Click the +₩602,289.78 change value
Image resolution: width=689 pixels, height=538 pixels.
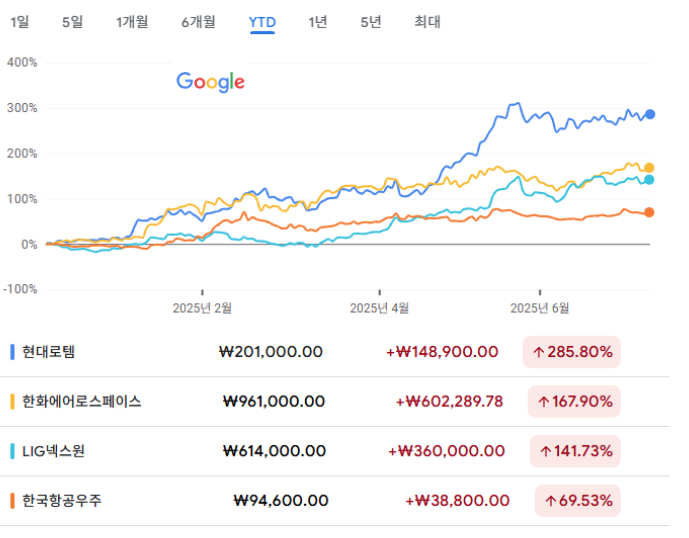[x=450, y=401]
